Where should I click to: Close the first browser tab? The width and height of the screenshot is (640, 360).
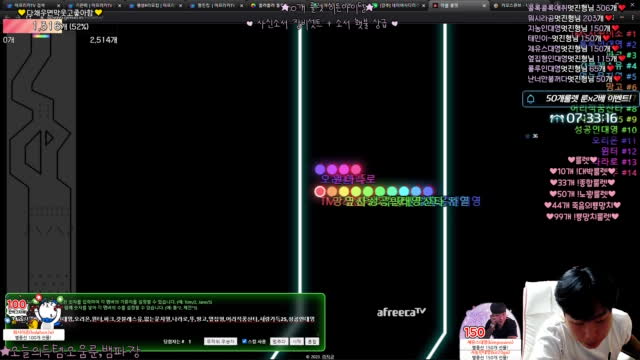tap(58, 6)
